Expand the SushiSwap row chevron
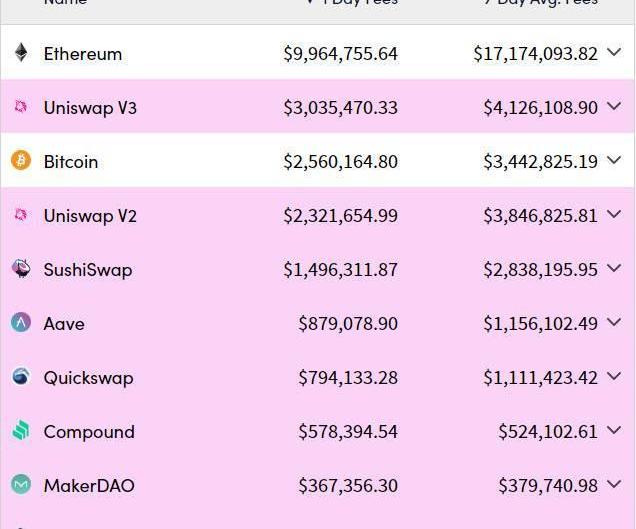Image resolution: width=636 pixels, height=529 pixels. [x=614, y=268]
